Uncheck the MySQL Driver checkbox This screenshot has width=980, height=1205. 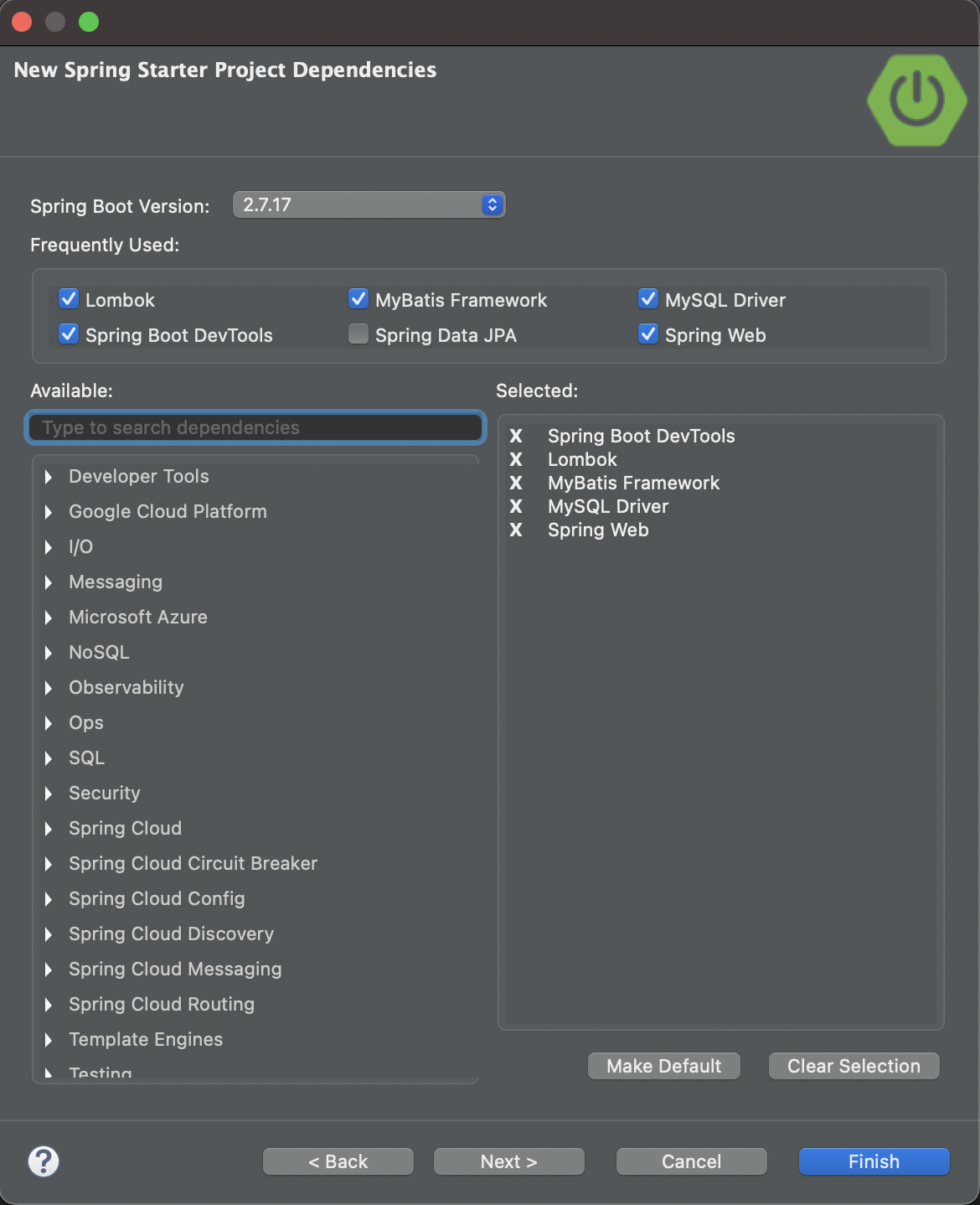tap(648, 299)
